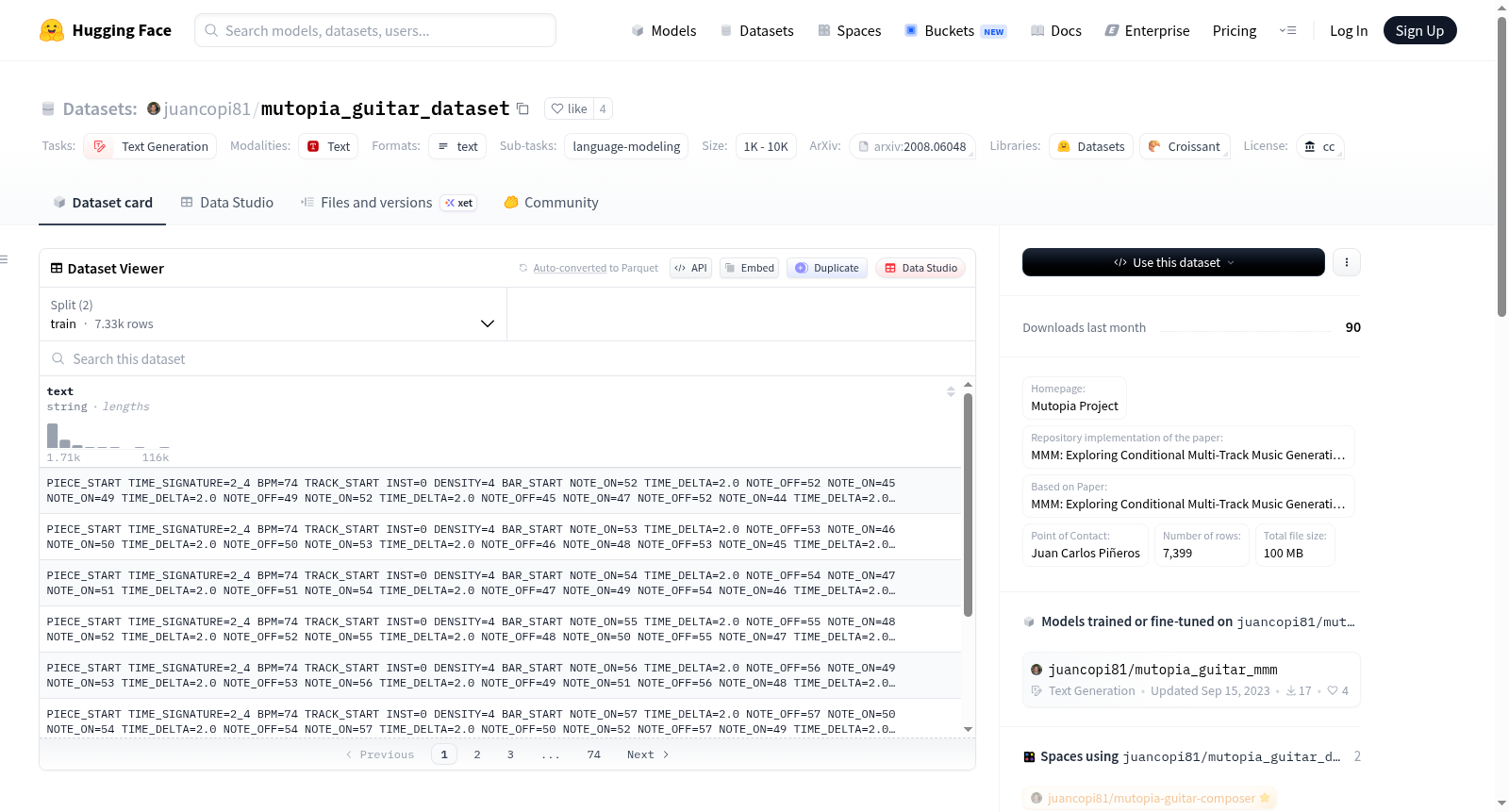The image size is (1509, 812).
Task: Open the arxiv:2008.06048 paper tag
Action: (x=912, y=146)
